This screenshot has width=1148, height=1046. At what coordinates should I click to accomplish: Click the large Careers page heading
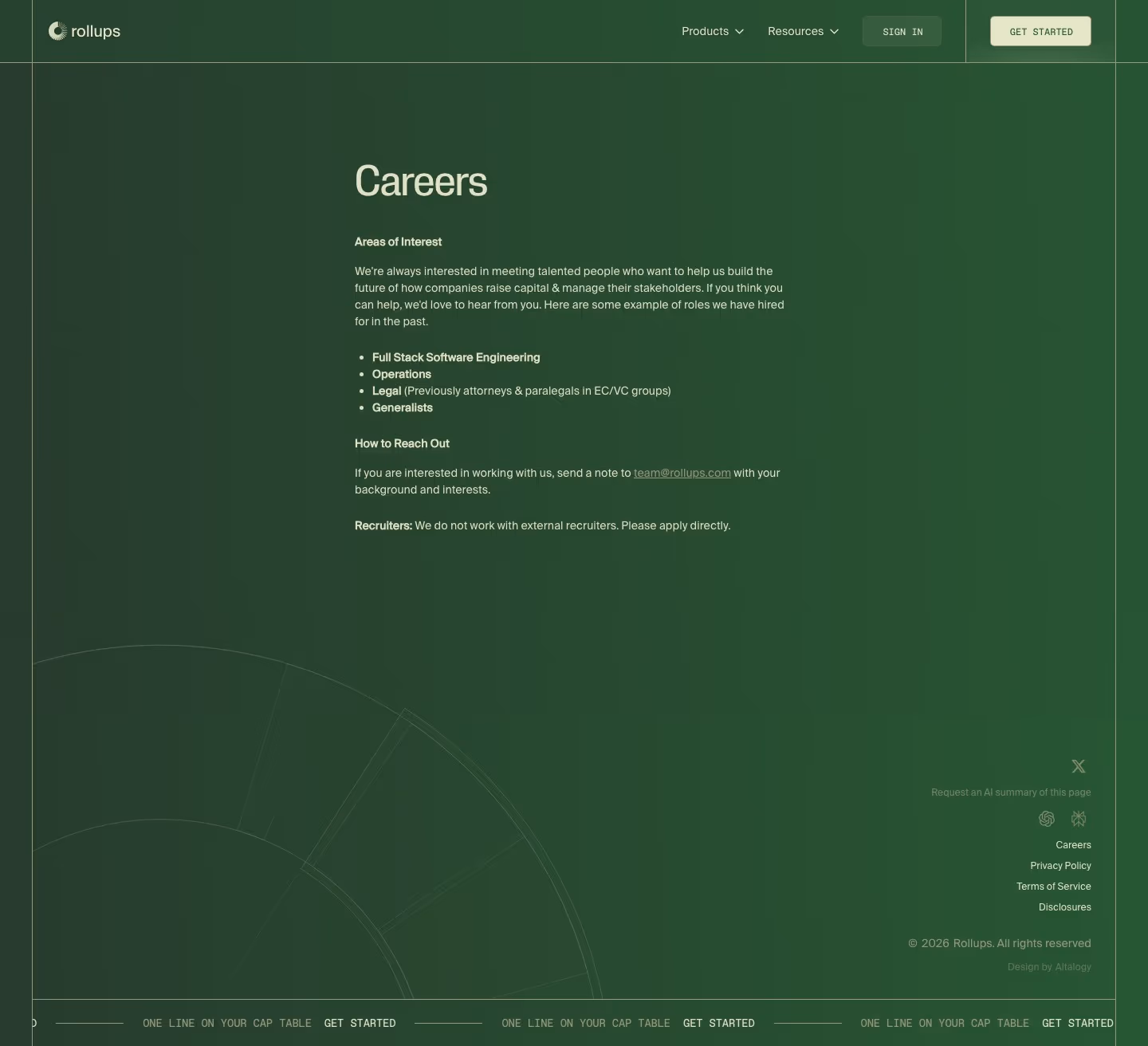coord(421,181)
